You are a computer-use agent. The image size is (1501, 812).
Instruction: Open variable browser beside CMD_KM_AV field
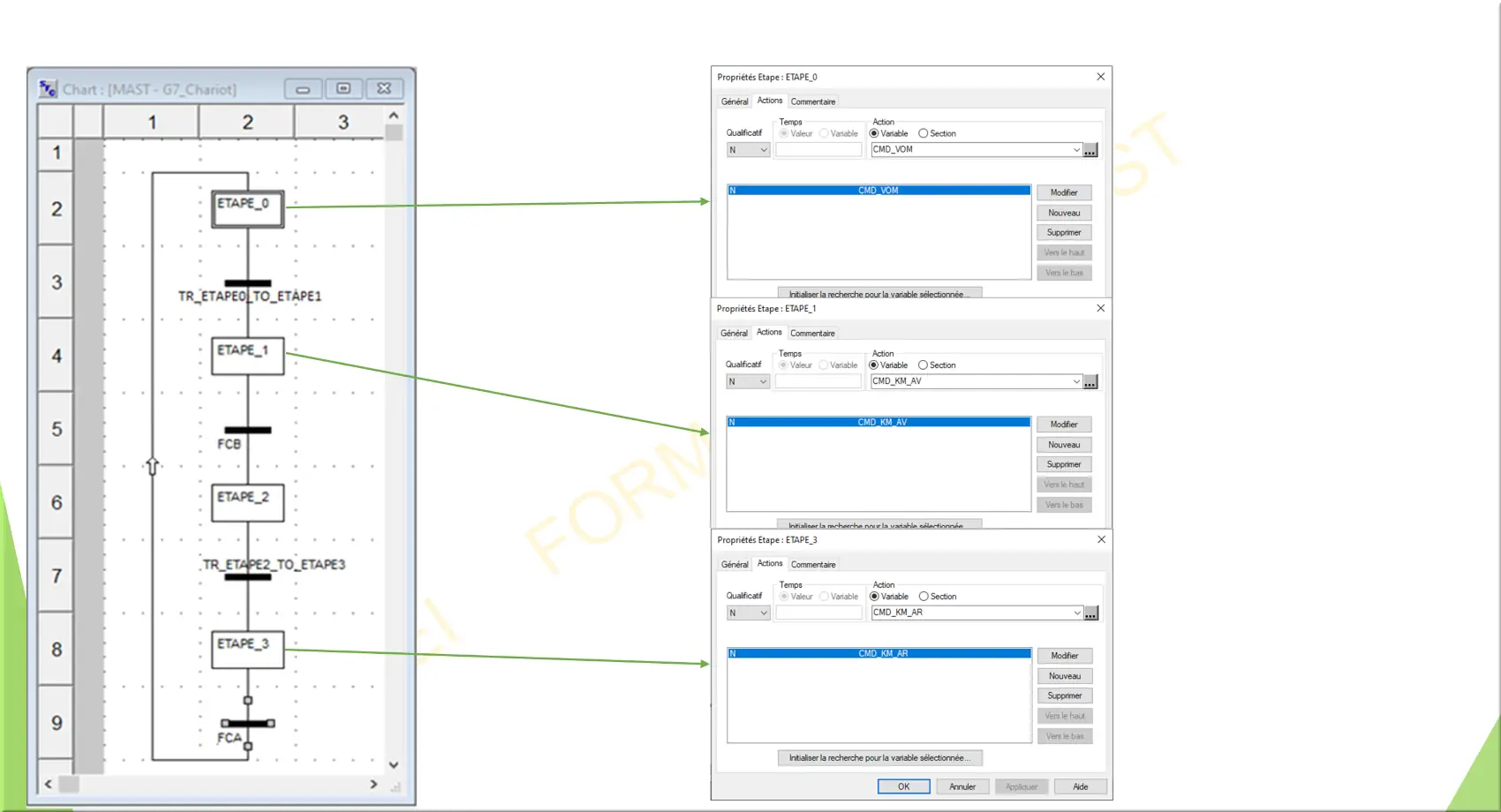[1090, 382]
